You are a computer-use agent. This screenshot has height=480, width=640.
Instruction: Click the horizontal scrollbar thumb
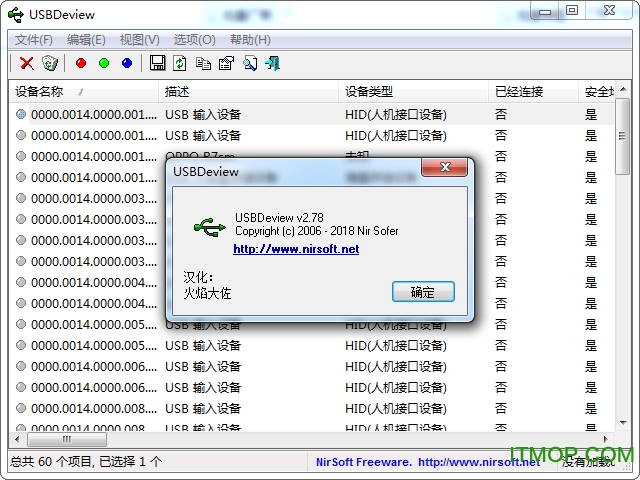pos(67,440)
